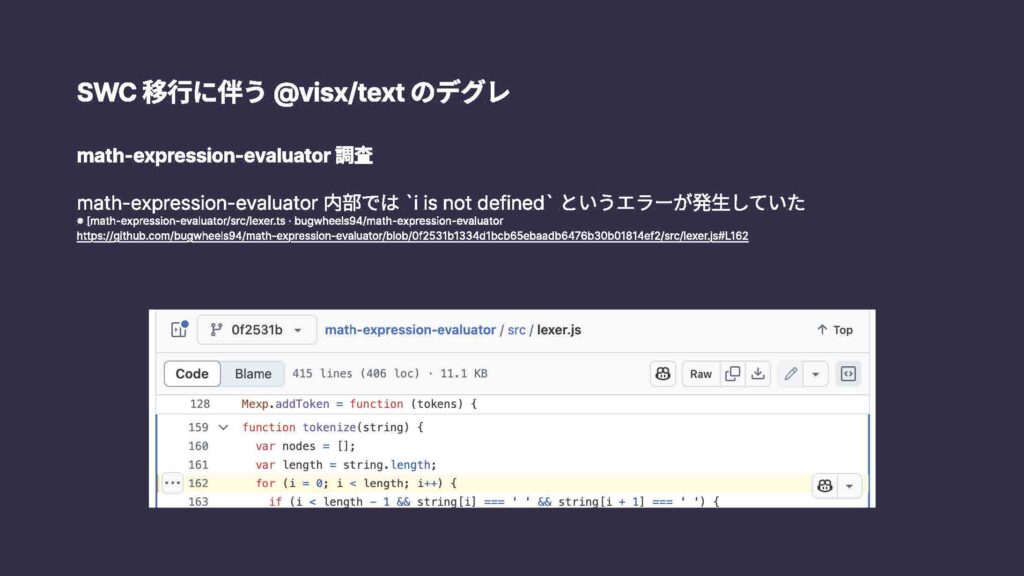
Task: Click the pencil edit file icon
Action: (x=791, y=374)
